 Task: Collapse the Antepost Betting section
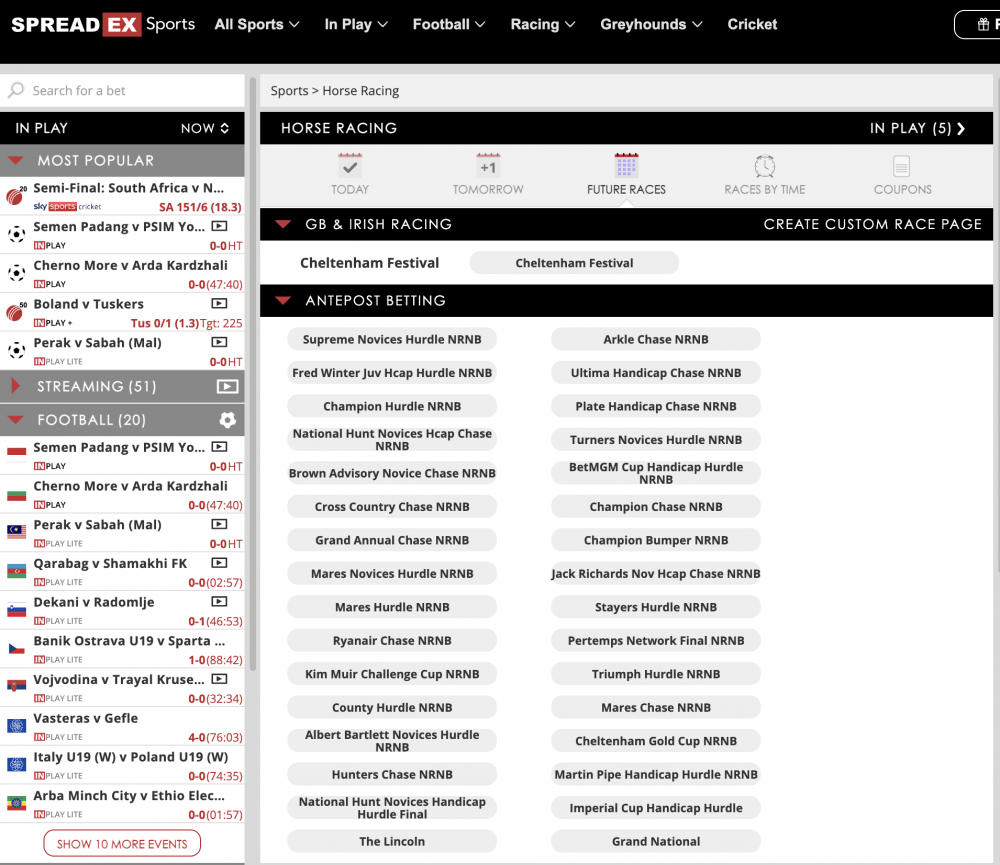point(284,300)
